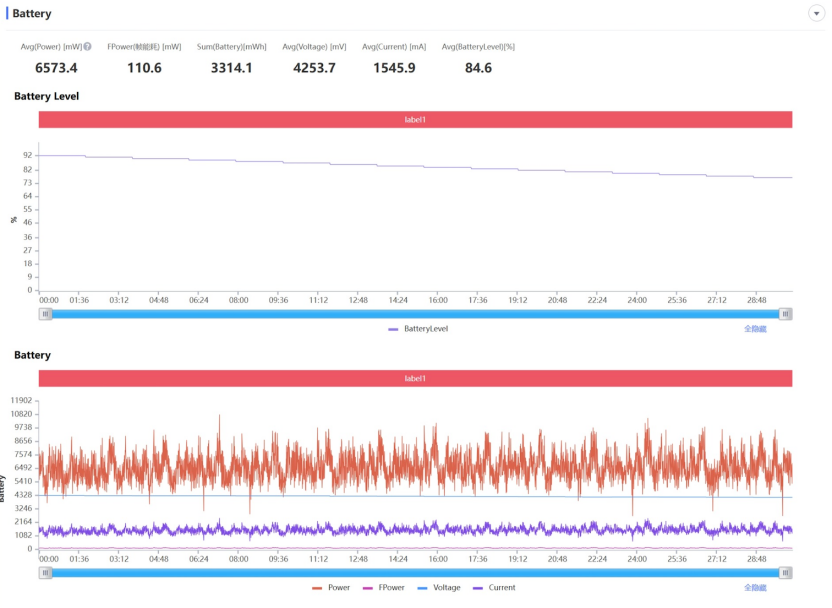Toggle the FPower legend entry
This screenshot has width=832, height=608.
383,588
